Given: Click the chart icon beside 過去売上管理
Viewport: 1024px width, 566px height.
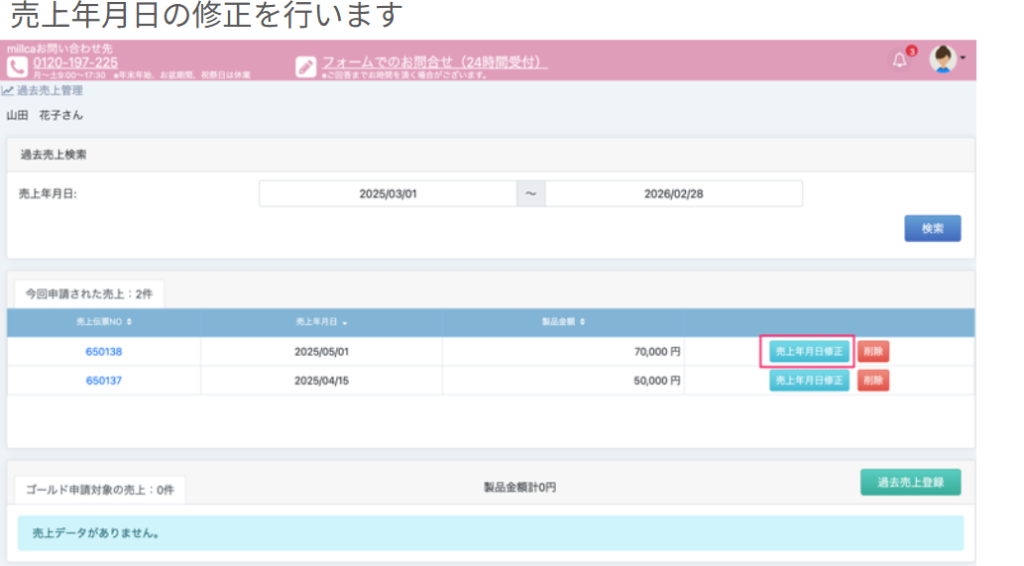Looking at the screenshot, I should point(8,91).
